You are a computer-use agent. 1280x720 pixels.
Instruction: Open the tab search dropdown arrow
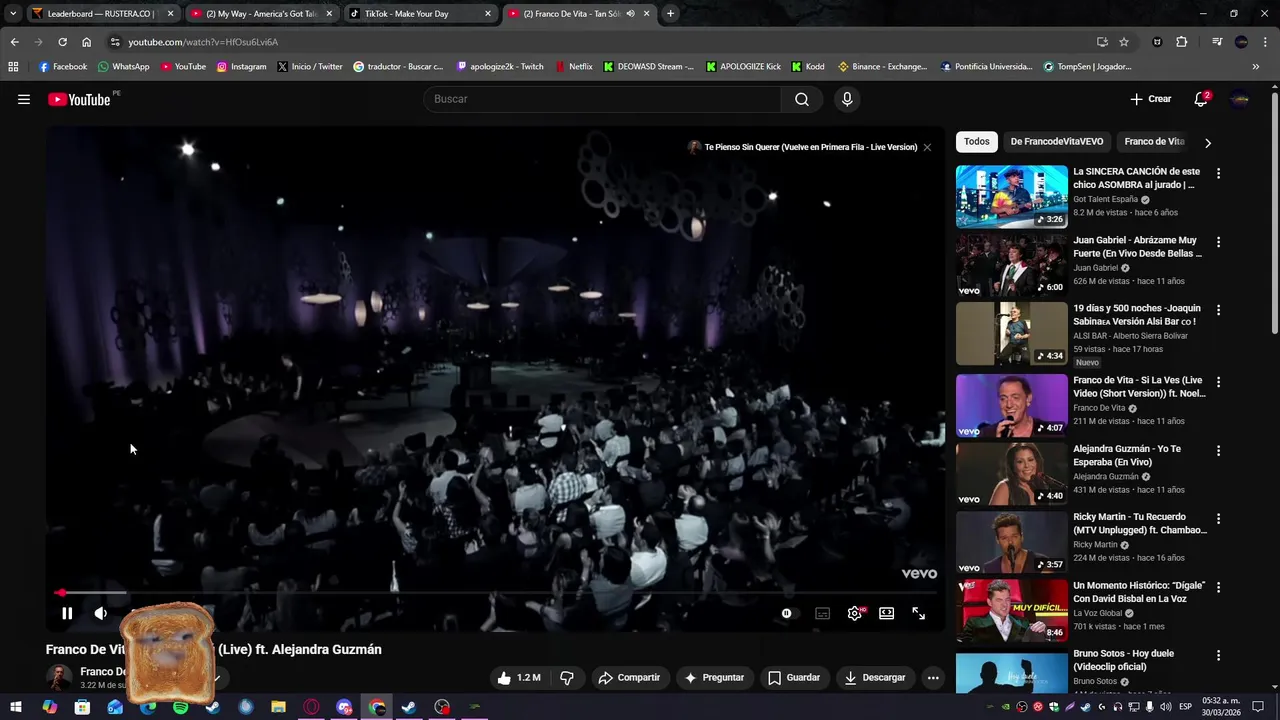[12, 14]
